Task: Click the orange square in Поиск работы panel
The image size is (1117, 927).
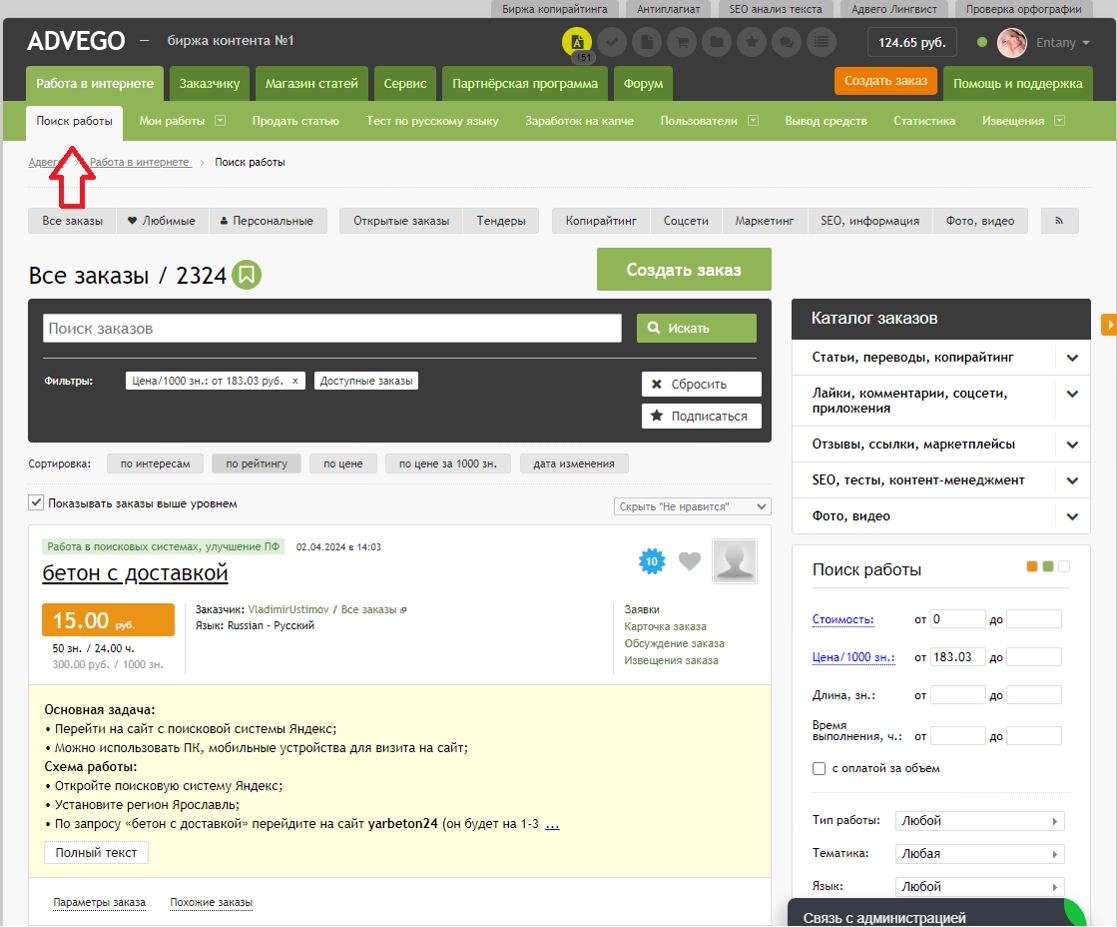Action: (1032, 566)
